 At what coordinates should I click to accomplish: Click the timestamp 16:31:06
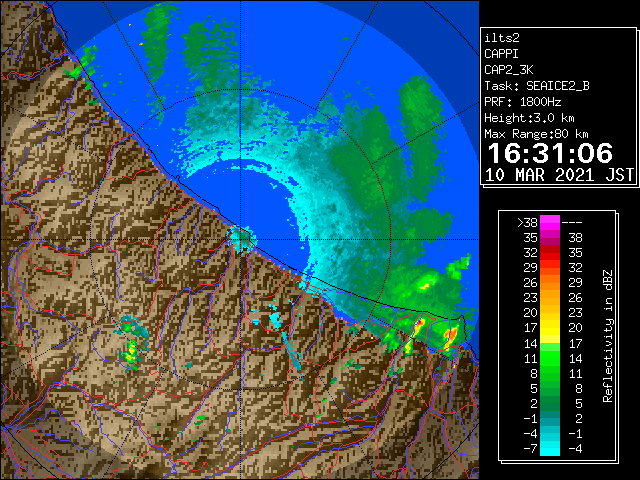point(550,153)
